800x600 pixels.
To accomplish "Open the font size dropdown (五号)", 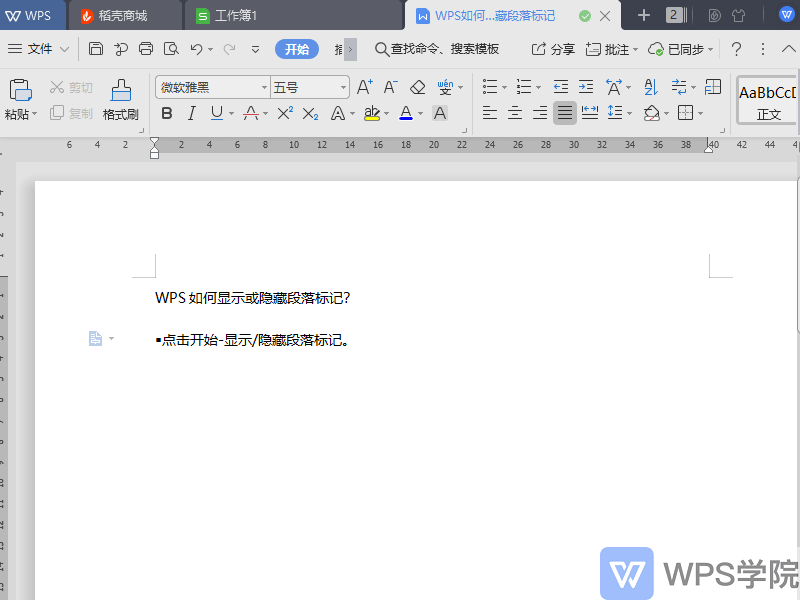I will click(309, 88).
